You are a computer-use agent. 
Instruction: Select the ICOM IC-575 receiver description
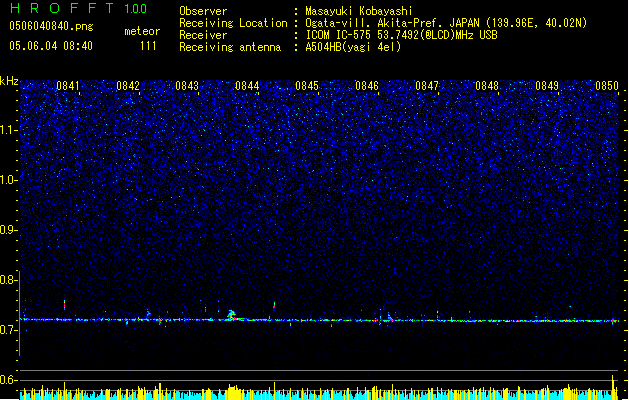pos(401,35)
